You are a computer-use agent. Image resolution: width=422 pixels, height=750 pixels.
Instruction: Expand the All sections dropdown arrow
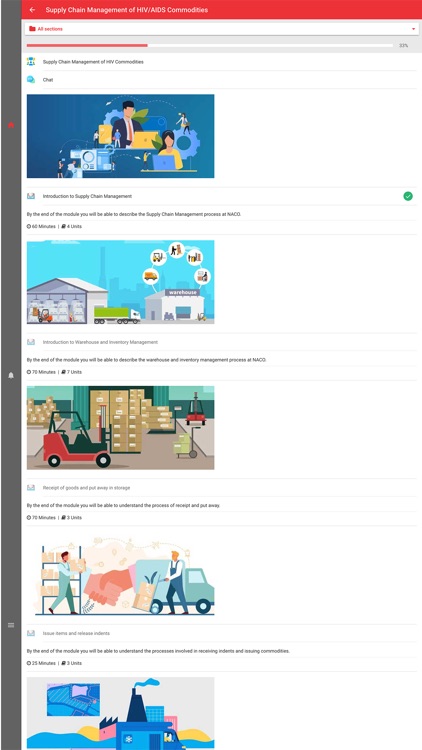413,29
